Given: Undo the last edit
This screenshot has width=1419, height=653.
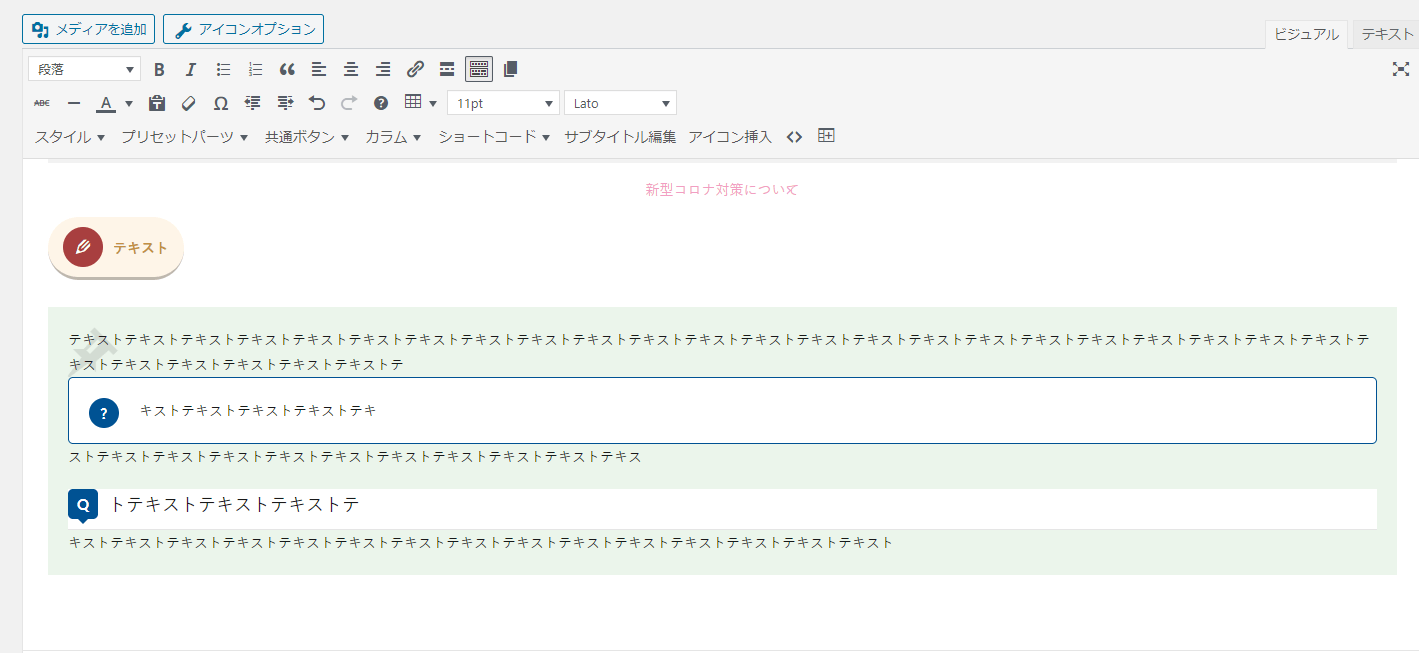Looking at the screenshot, I should pyautogui.click(x=317, y=103).
